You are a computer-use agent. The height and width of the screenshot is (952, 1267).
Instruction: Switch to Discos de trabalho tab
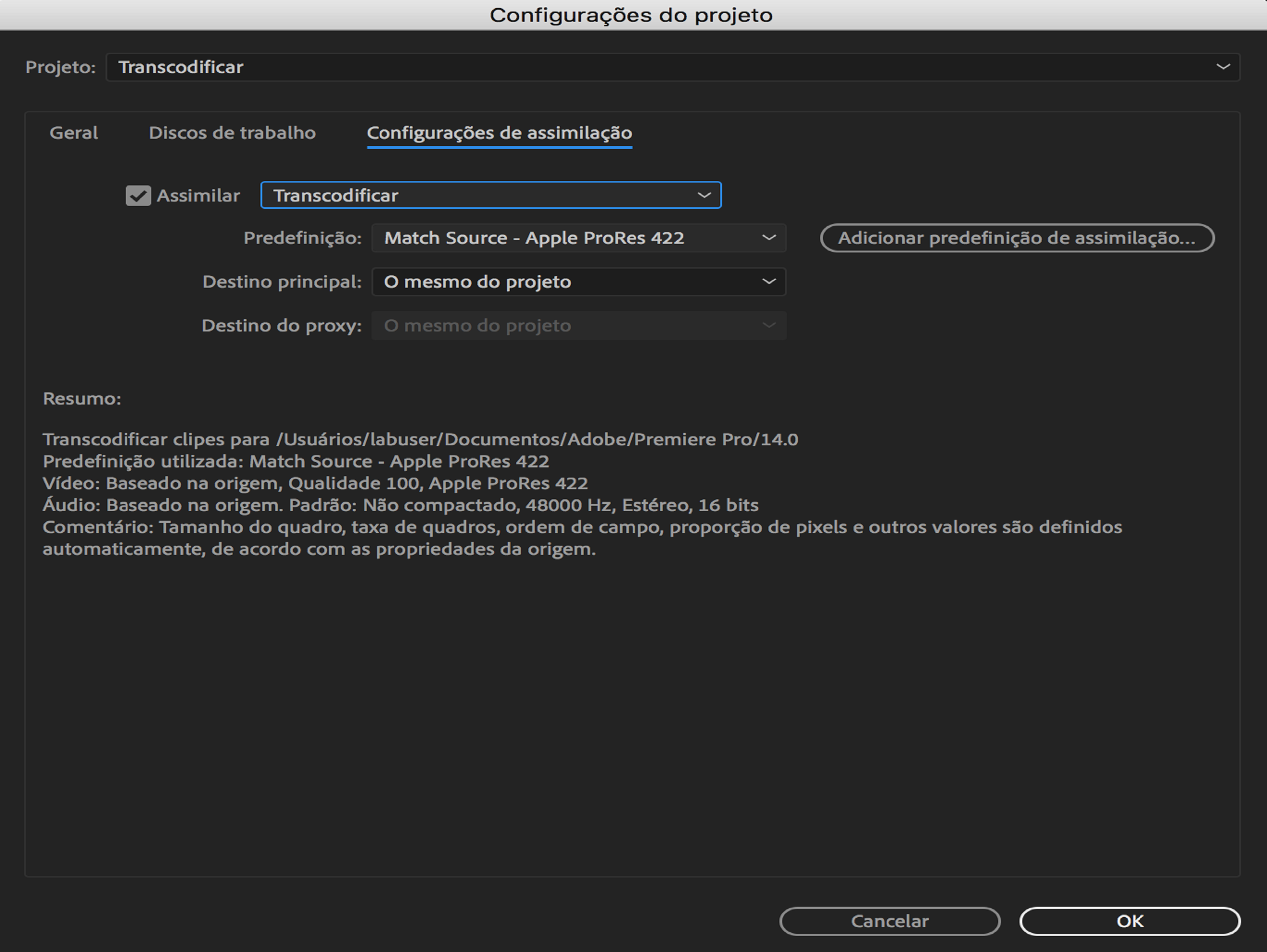[x=232, y=133]
